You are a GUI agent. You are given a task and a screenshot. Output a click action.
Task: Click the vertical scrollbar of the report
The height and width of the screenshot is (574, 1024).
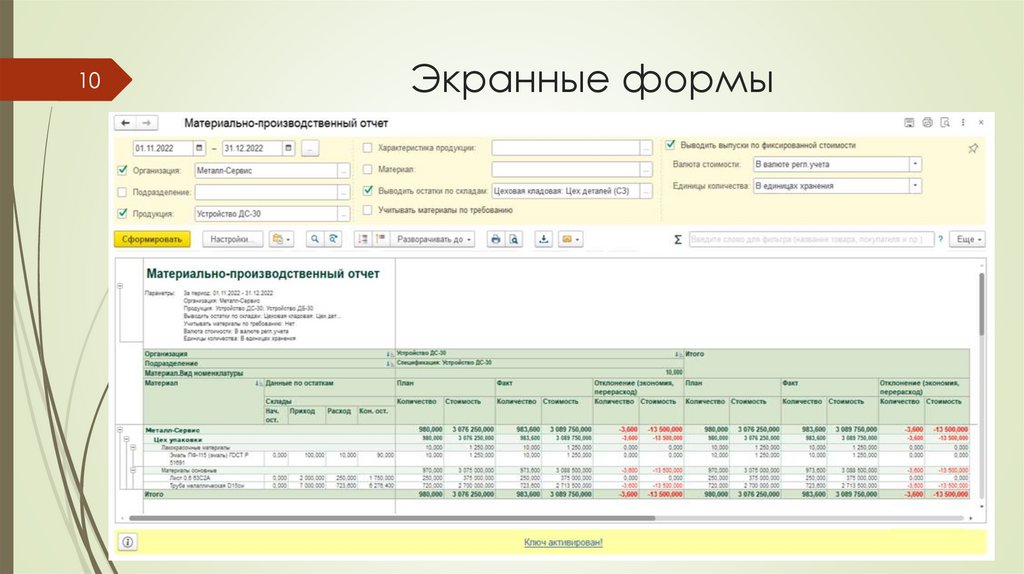pos(982,304)
